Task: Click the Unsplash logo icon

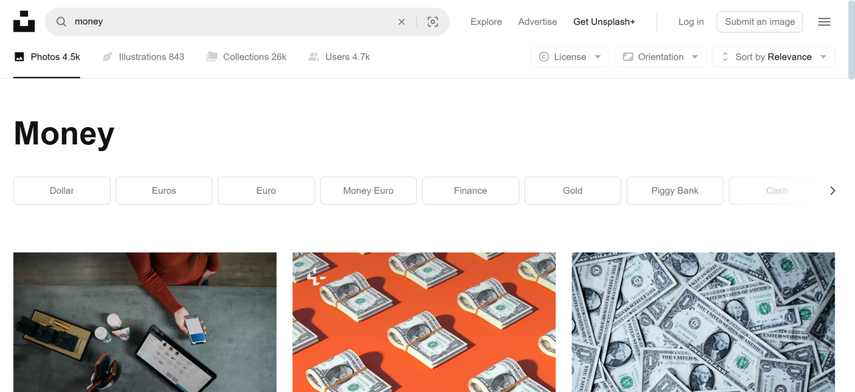Action: (24, 21)
